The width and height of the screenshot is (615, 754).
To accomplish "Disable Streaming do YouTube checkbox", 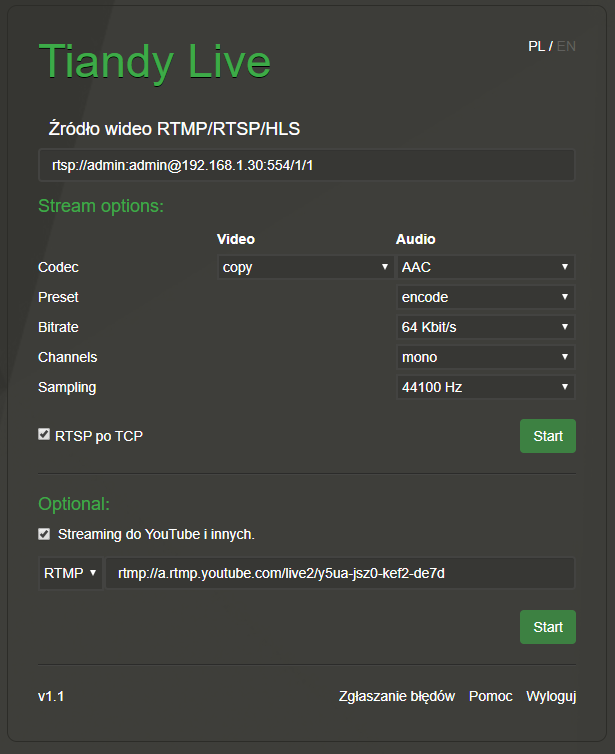I will pos(44,534).
